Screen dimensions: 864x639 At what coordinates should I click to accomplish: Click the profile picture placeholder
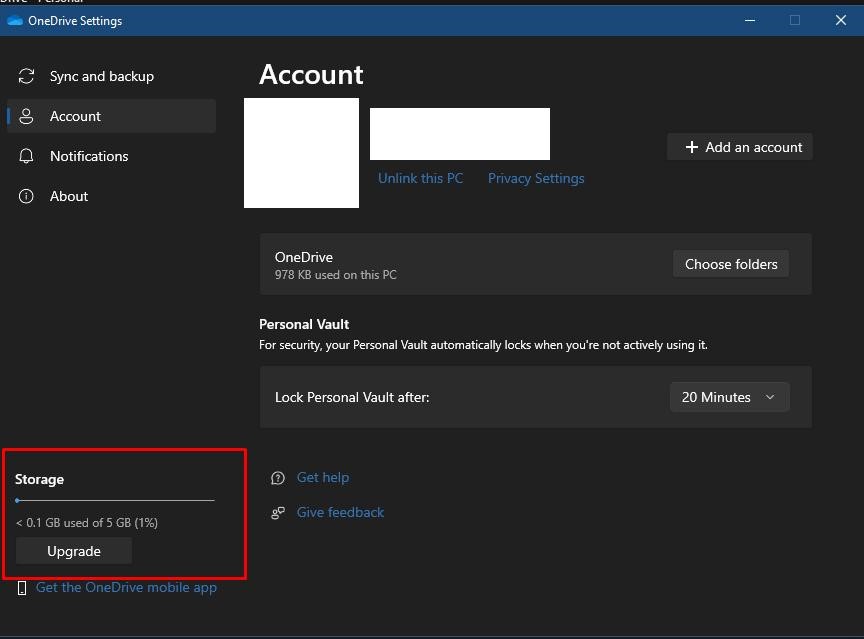tap(301, 153)
